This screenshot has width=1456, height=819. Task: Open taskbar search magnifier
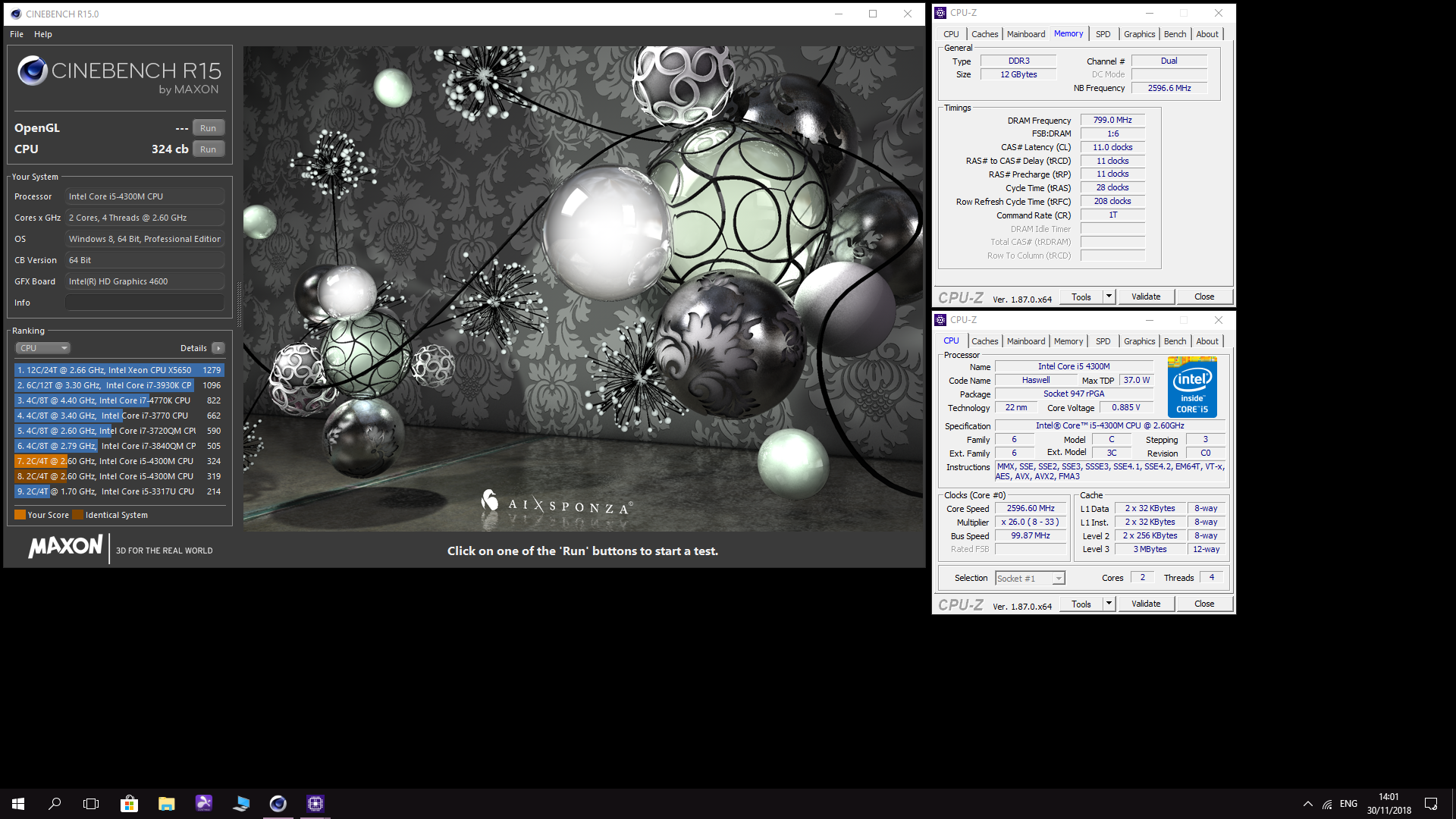click(x=55, y=803)
